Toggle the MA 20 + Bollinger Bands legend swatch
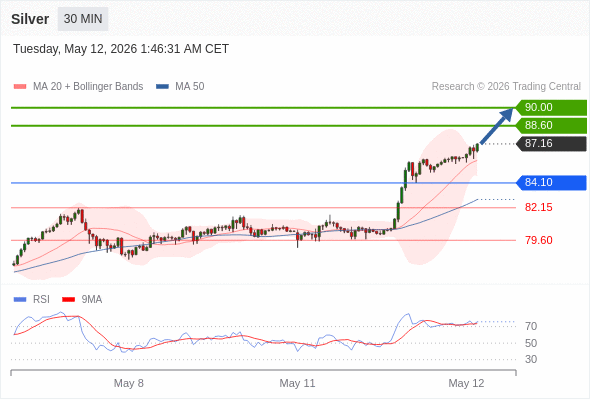The height and width of the screenshot is (400, 590). coord(20,87)
